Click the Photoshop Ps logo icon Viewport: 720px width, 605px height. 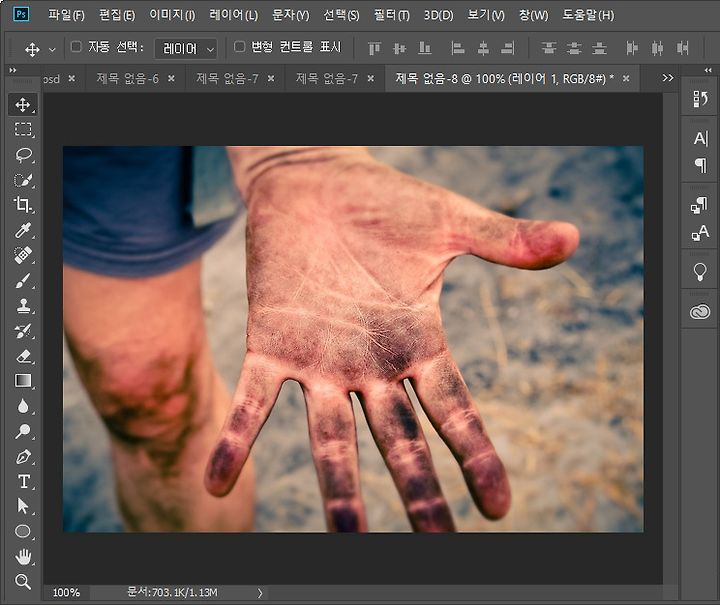21,14
